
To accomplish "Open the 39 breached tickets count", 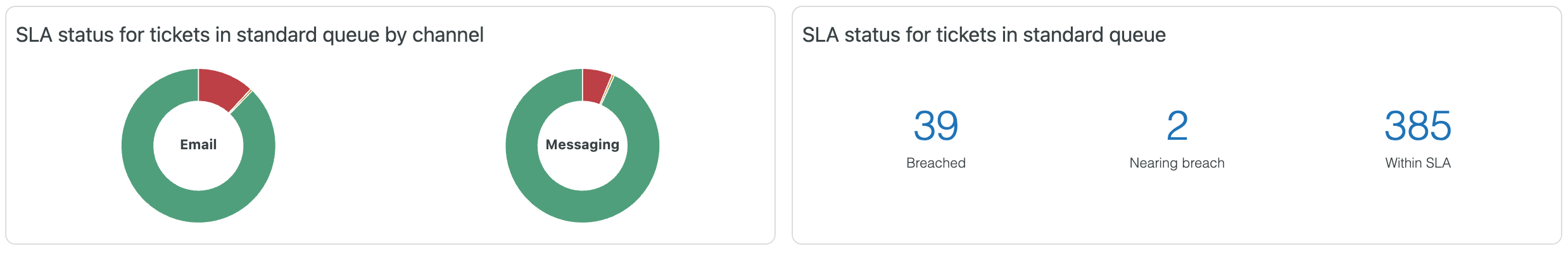I will tap(935, 126).
